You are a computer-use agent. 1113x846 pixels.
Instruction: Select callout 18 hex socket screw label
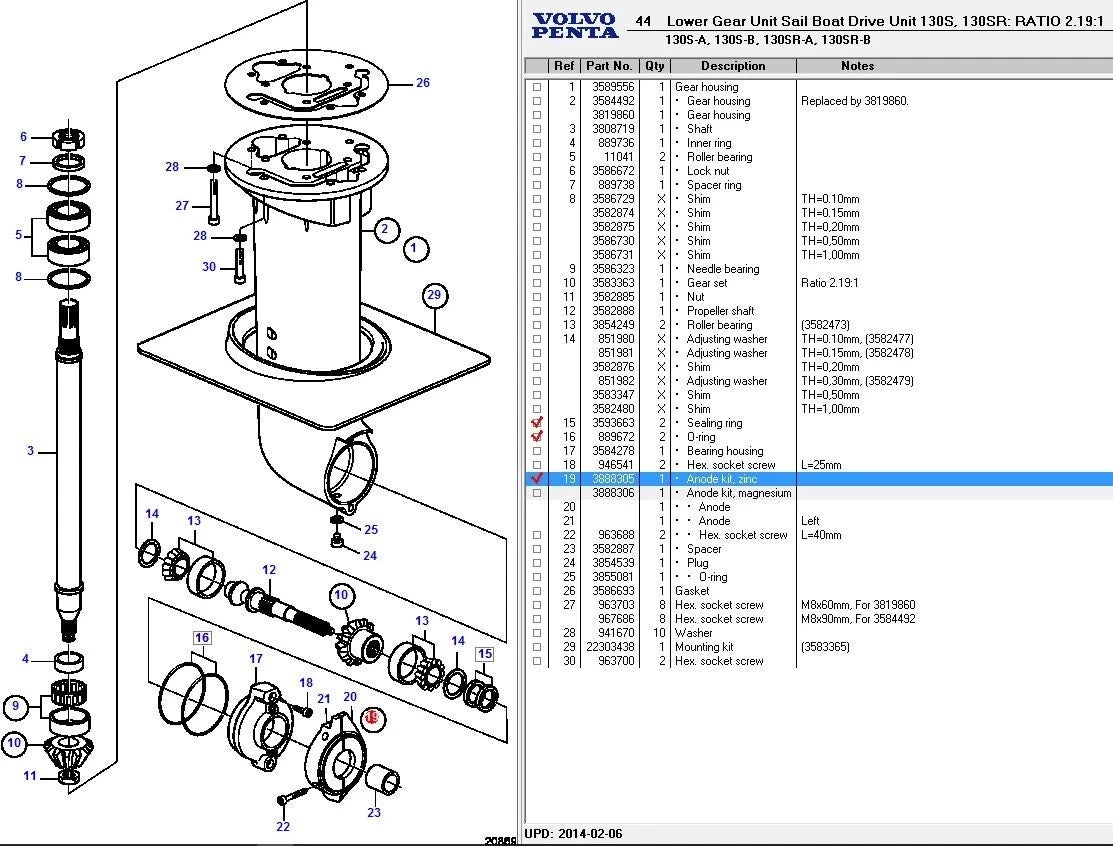(x=305, y=683)
